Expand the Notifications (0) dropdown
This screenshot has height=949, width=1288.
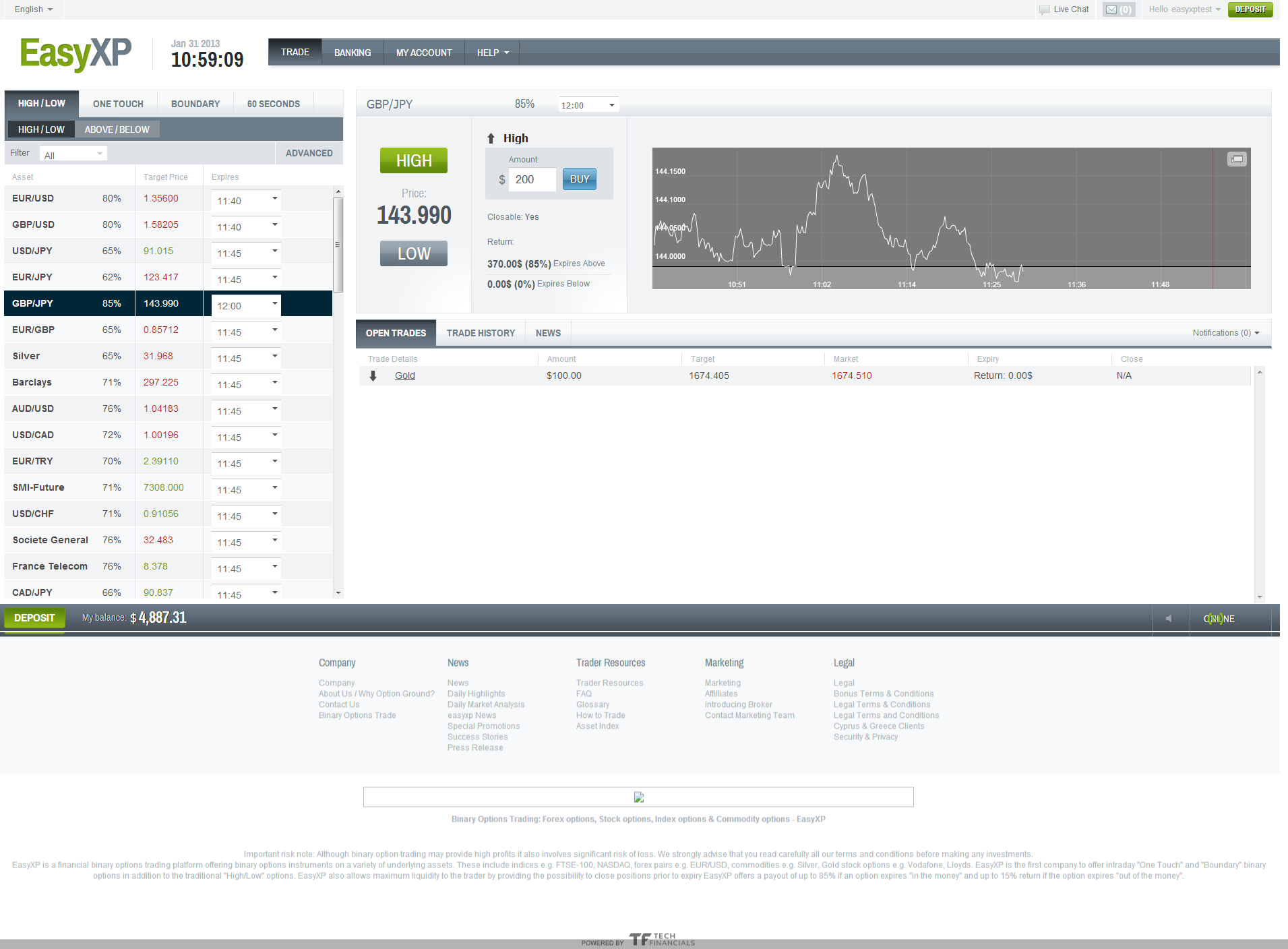point(1225,333)
